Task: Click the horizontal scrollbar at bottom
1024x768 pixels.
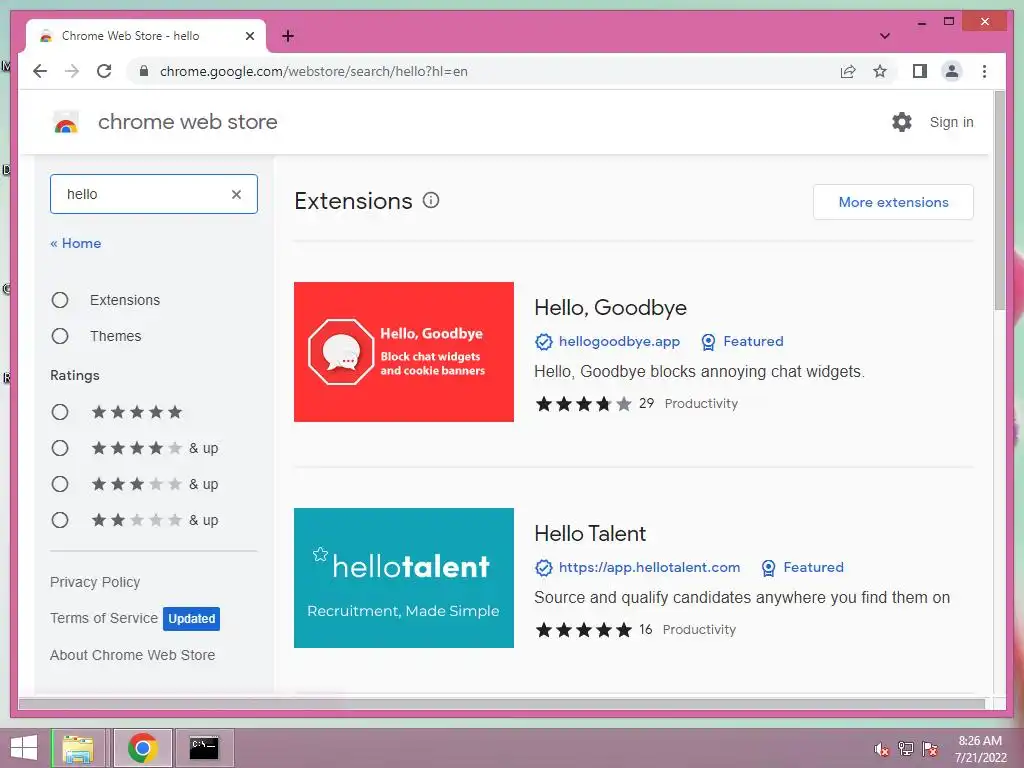Action: [502, 704]
